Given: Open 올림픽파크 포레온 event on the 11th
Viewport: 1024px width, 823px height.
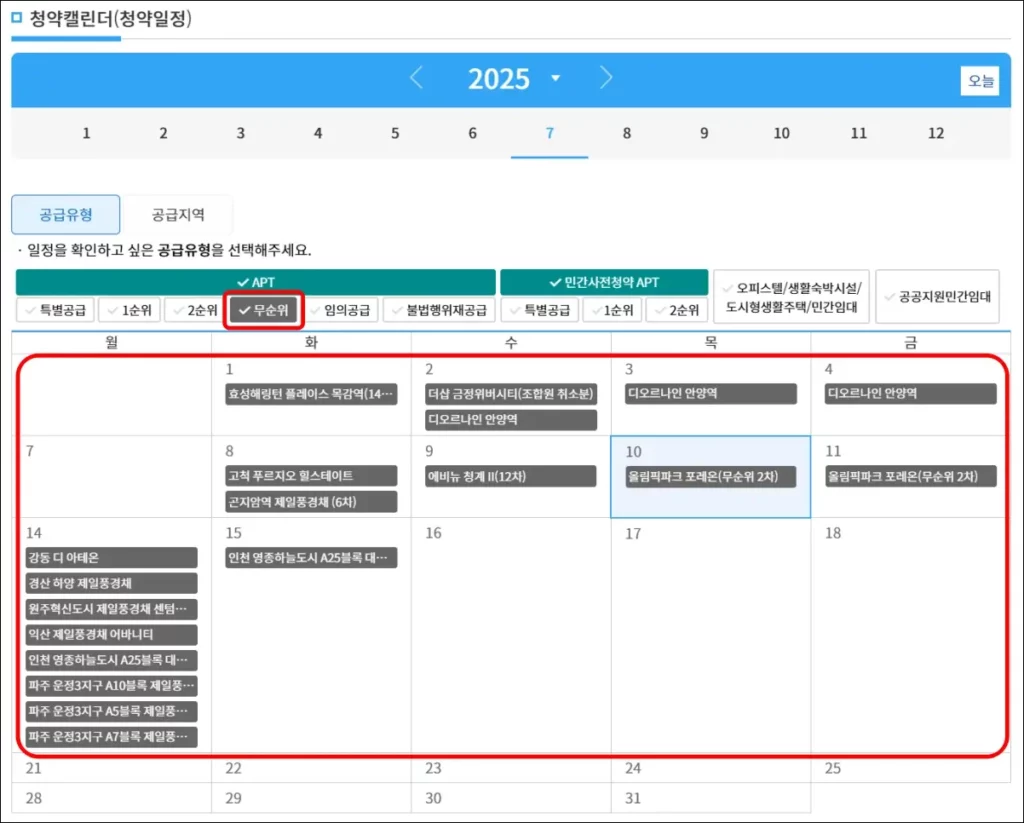Looking at the screenshot, I should coord(910,476).
